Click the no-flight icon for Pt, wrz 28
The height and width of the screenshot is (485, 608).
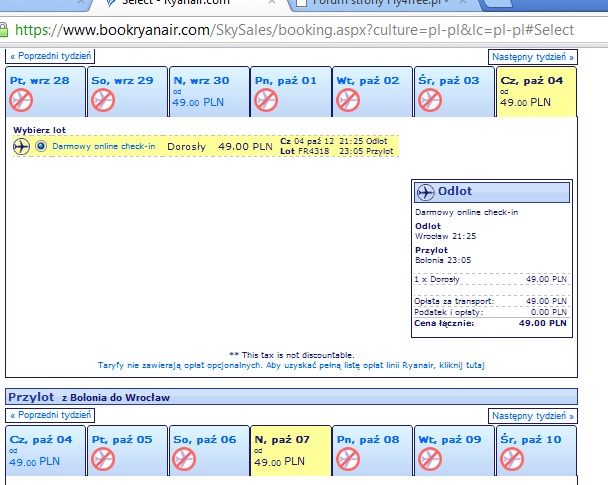(x=21, y=100)
